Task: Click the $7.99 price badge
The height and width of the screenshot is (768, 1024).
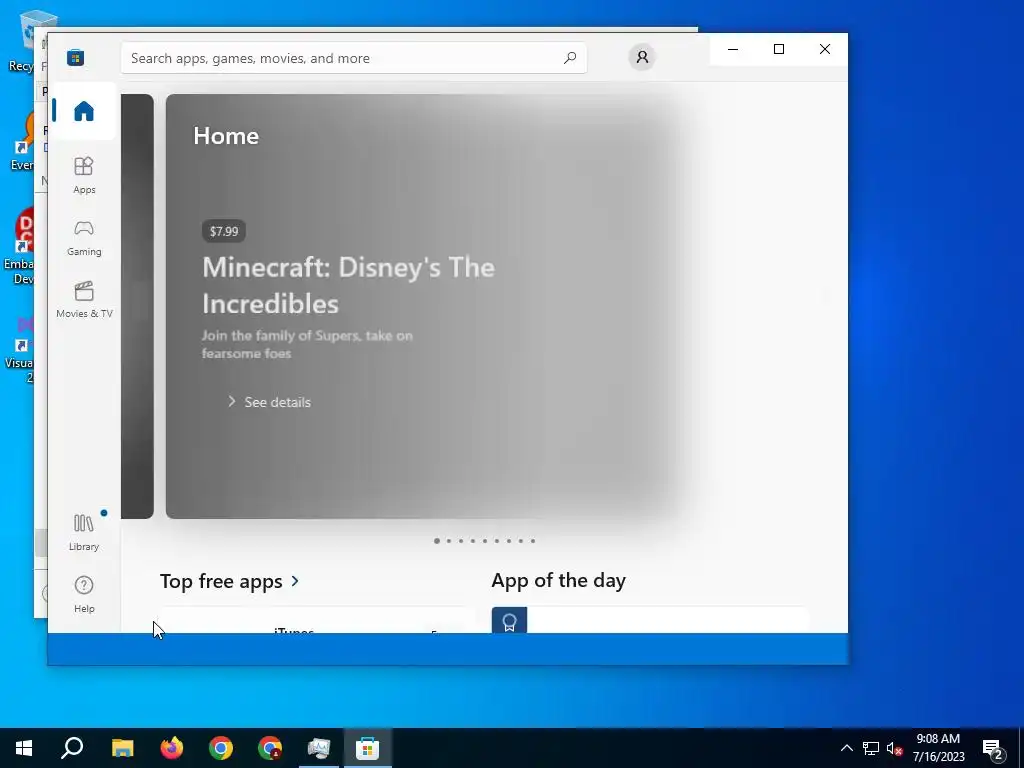Action: point(224,231)
